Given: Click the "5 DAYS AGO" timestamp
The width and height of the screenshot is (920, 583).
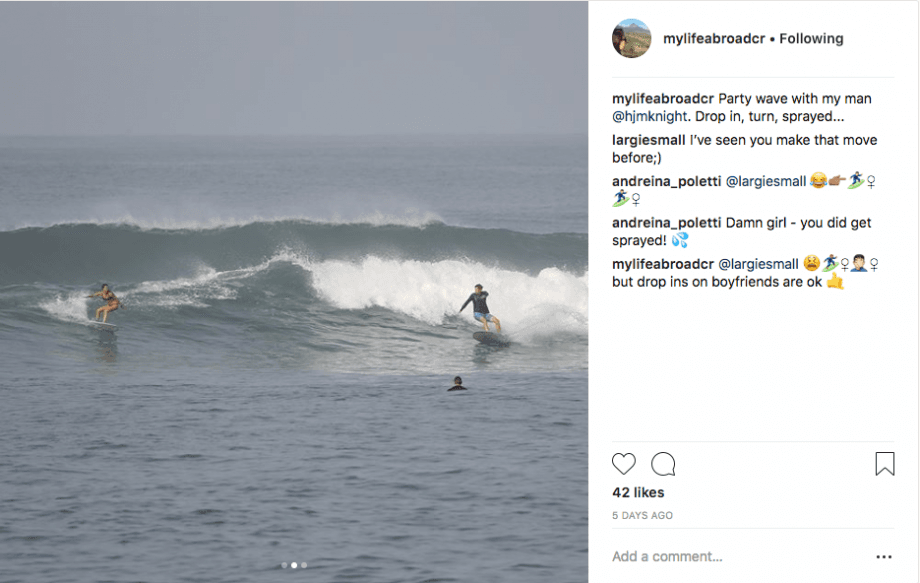Looking at the screenshot, I should [x=641, y=515].
